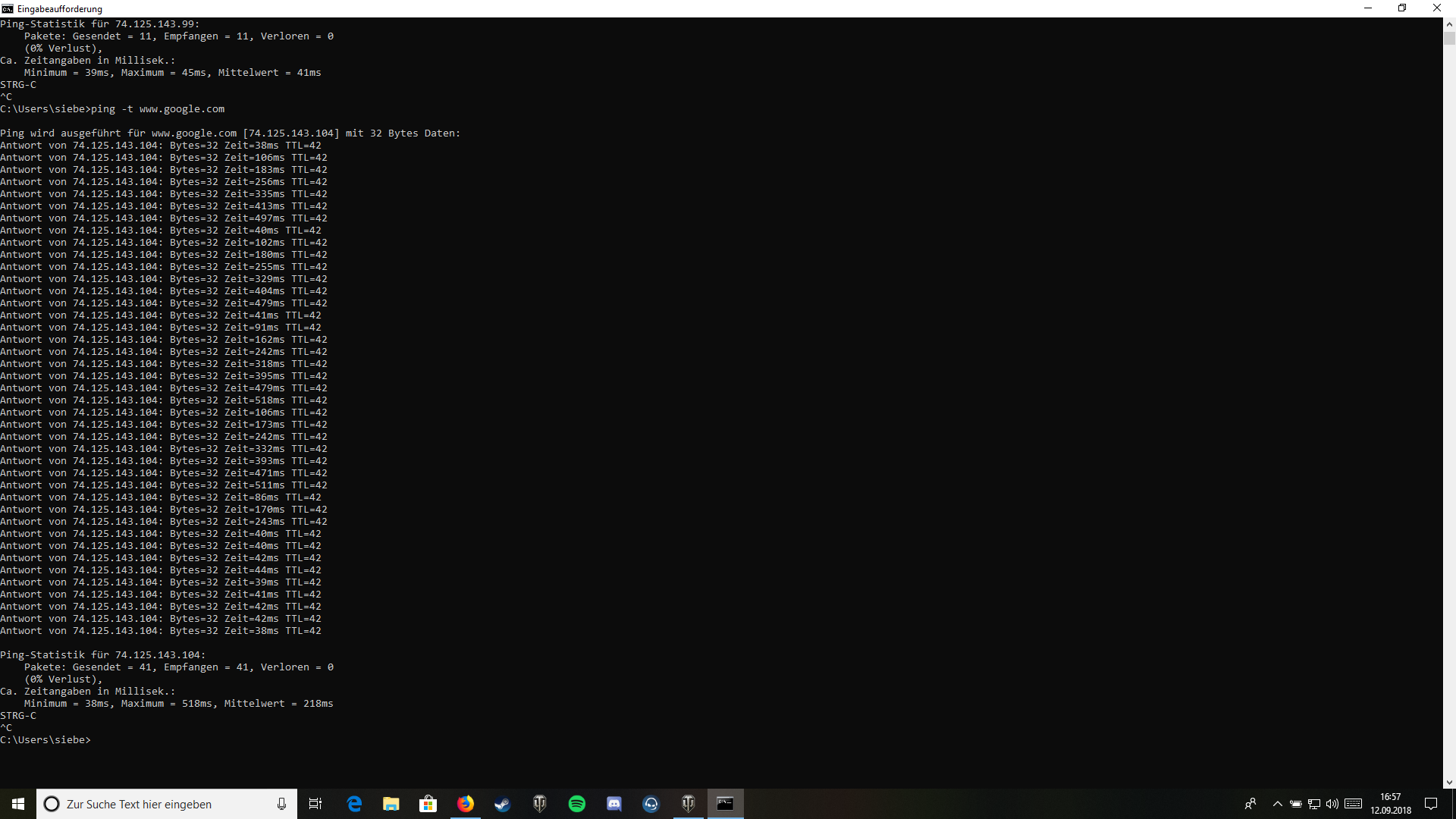Viewport: 1456px width, 819px height.
Task: Launch Steam from the taskbar
Action: 503,804
